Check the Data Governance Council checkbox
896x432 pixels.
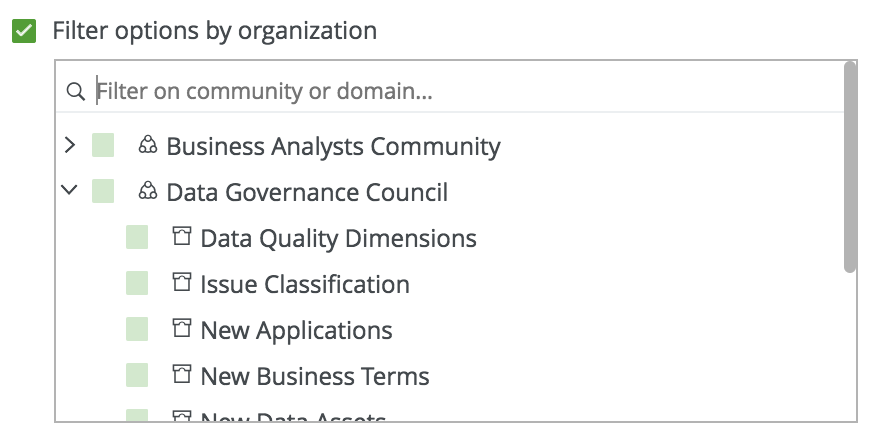point(103,191)
